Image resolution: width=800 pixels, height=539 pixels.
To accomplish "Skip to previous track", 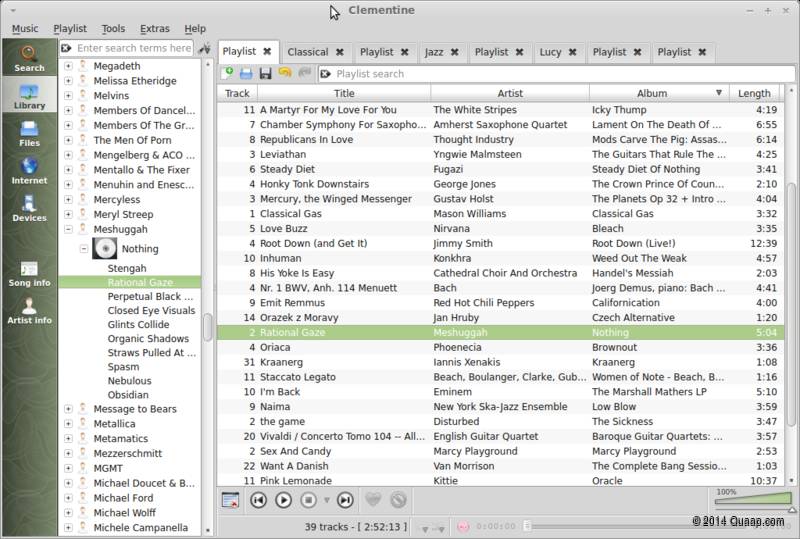I will [259, 500].
